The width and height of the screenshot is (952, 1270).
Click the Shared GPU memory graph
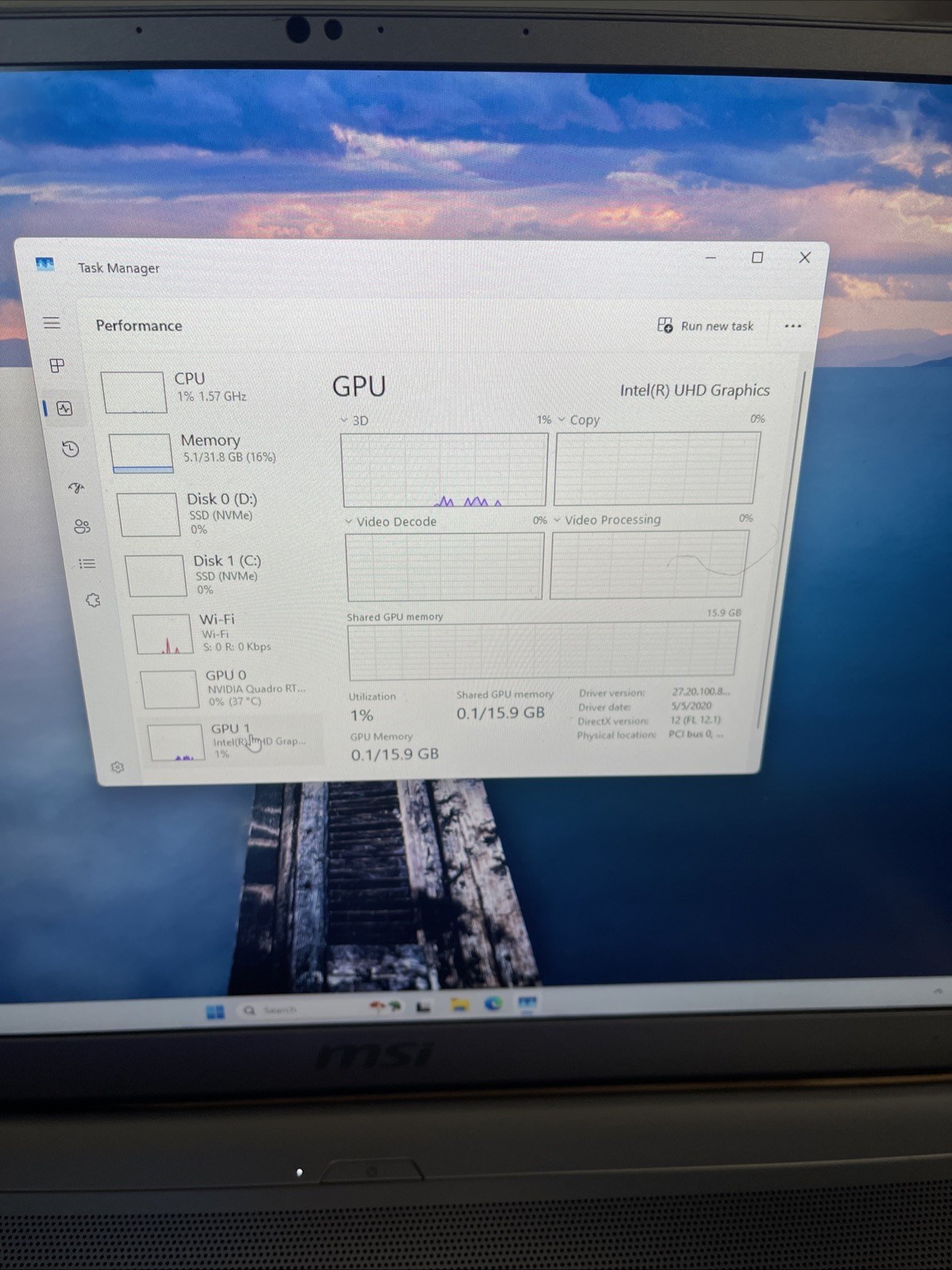543,650
